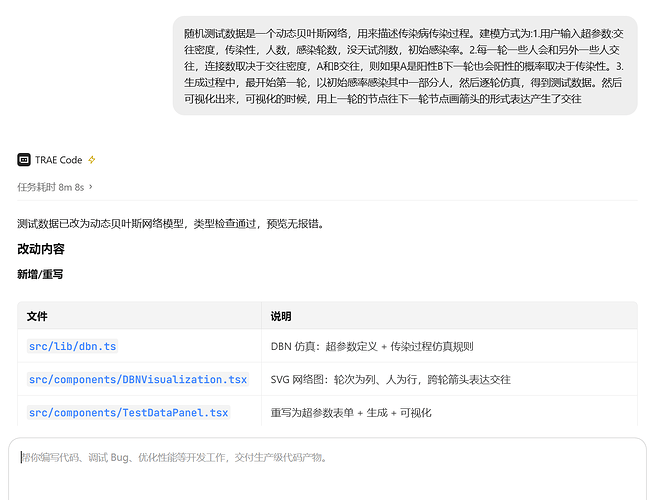Select the 改动内容 heading
This screenshot has width=656, height=500.
coord(41,249)
